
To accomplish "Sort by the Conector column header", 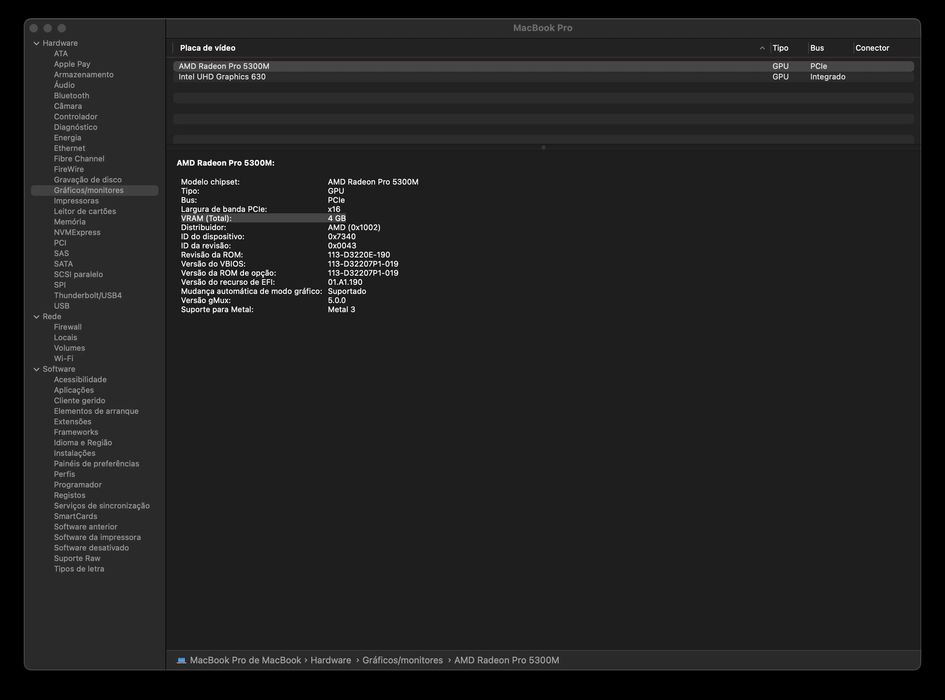I will [872, 48].
